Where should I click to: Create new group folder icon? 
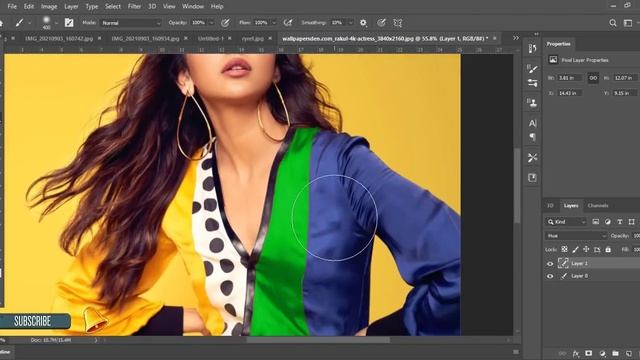616,353
